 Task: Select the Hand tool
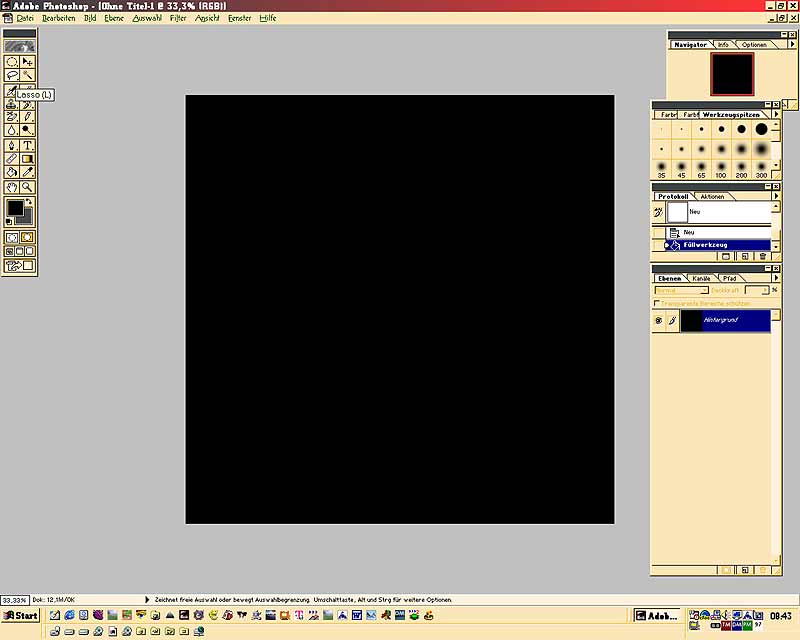[x=12, y=187]
